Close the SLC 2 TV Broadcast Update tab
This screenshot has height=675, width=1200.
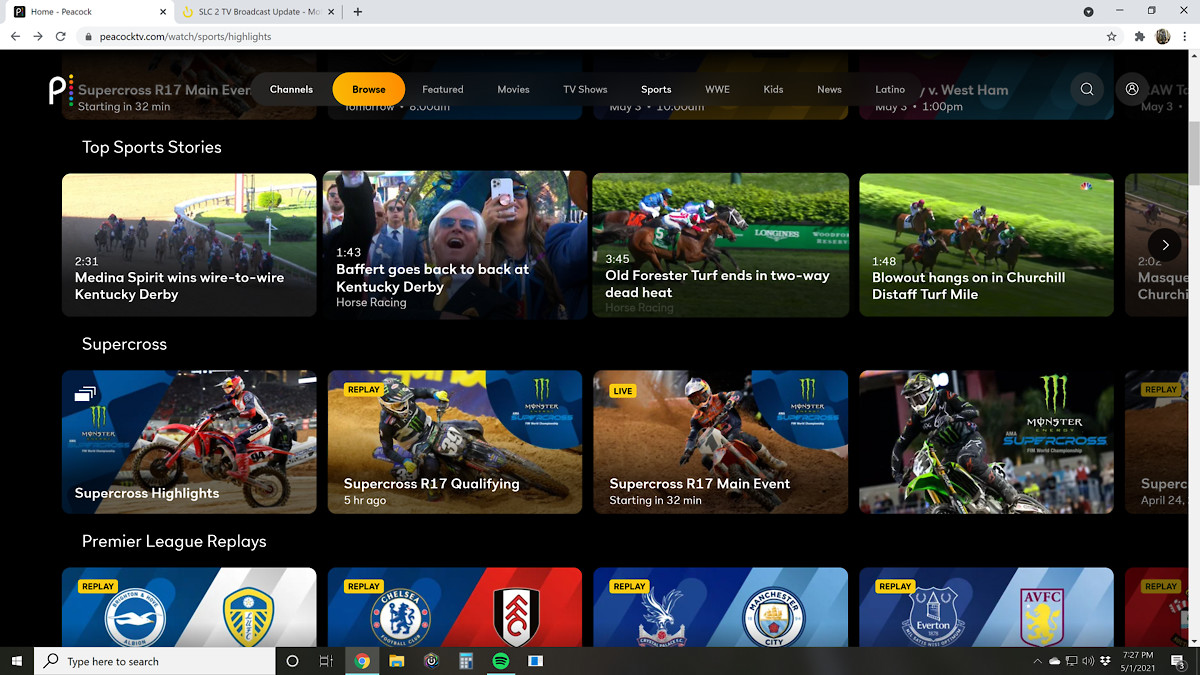[x=333, y=12]
